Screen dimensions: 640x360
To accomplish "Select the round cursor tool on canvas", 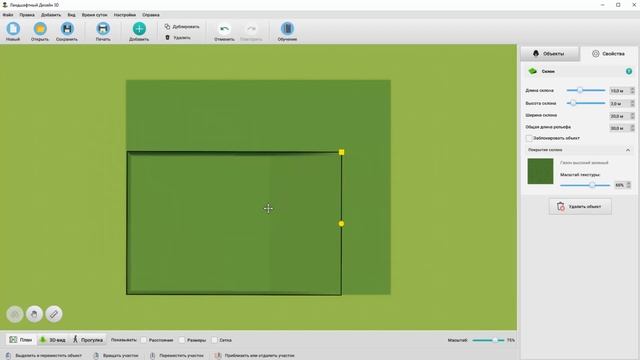I will coord(15,314).
